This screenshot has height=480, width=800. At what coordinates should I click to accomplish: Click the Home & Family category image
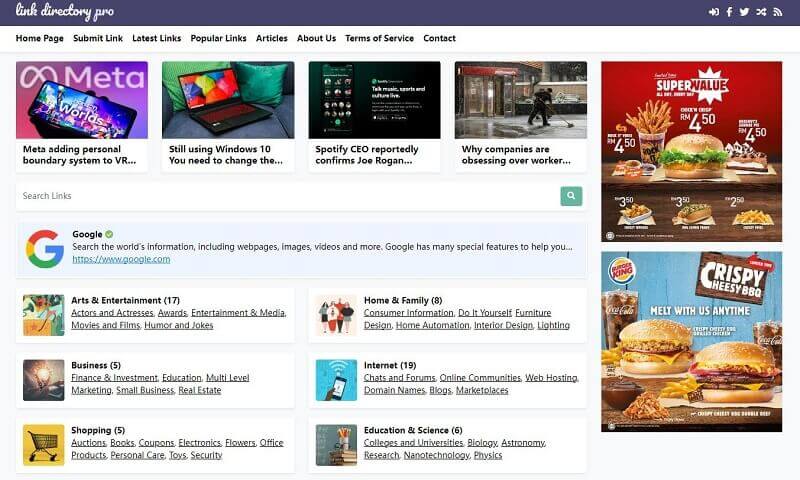(336, 315)
